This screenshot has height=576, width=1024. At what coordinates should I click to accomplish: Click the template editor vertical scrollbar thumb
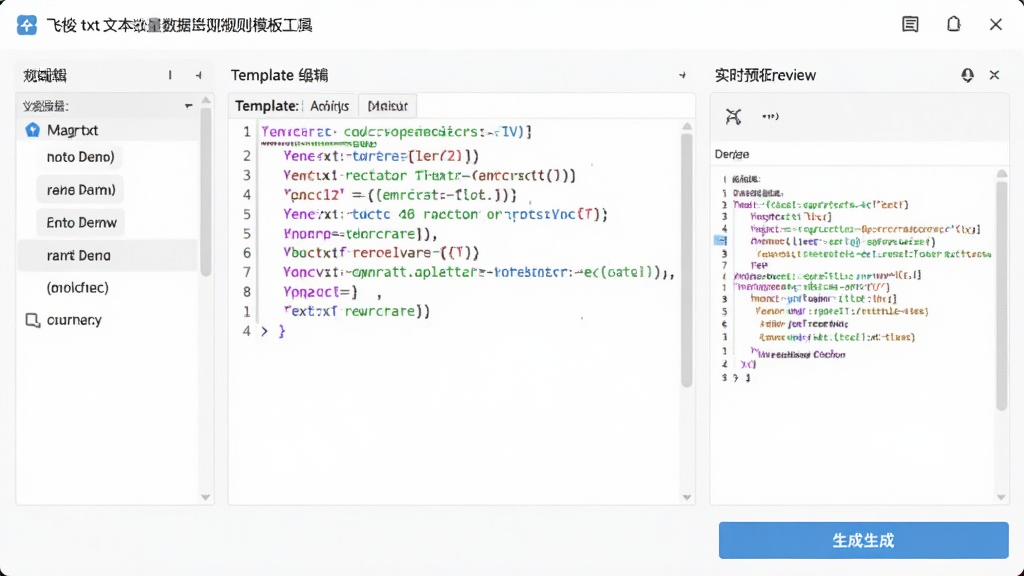686,260
